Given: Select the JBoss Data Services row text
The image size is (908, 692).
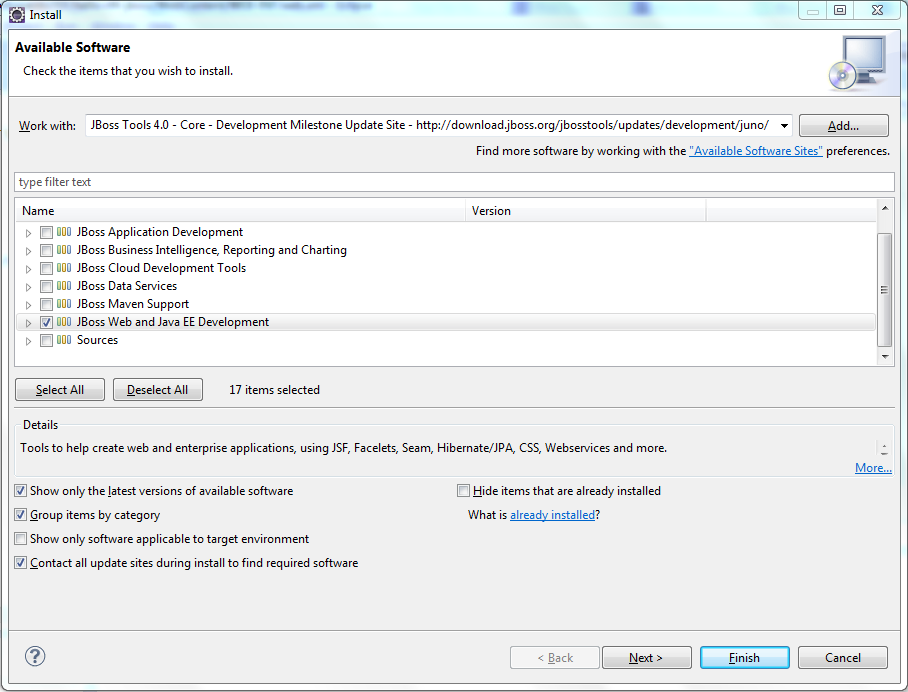Looking at the screenshot, I should [x=127, y=286].
